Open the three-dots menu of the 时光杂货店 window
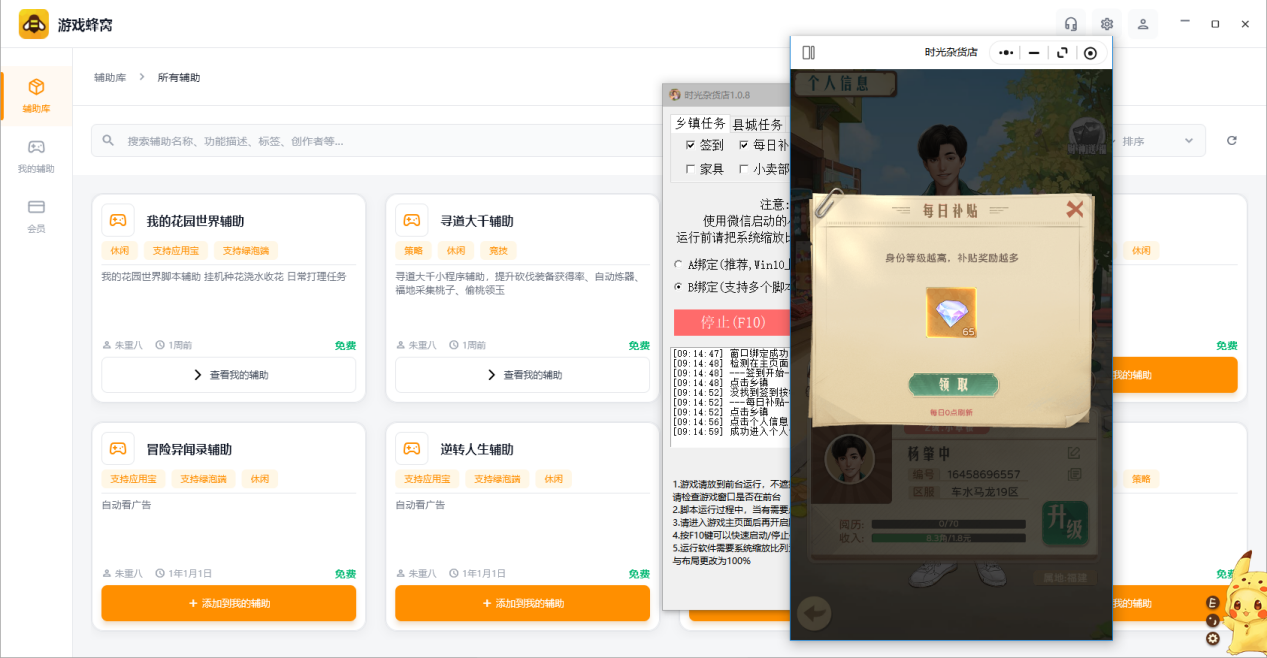 [x=1006, y=53]
